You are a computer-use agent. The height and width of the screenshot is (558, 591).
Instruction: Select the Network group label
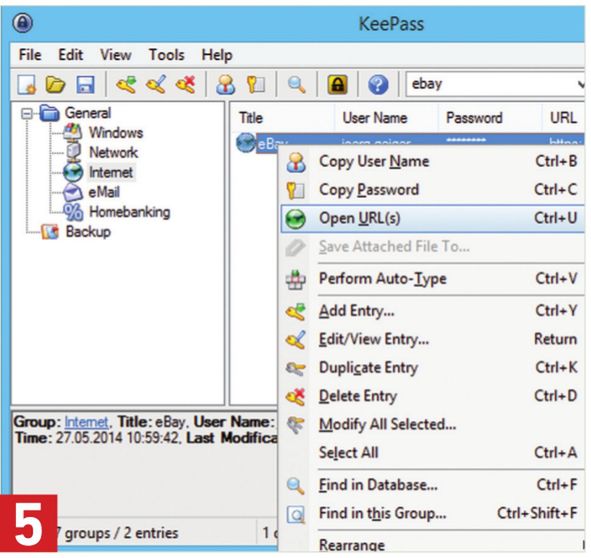click(113, 153)
